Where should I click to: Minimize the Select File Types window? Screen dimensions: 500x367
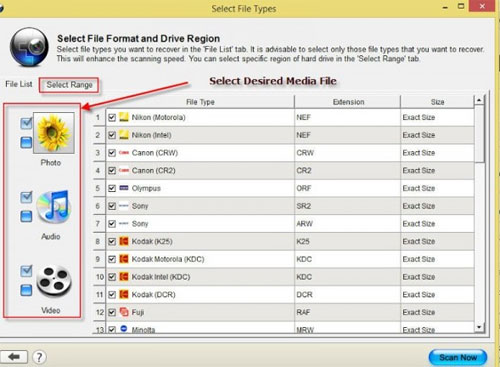[x=445, y=7]
